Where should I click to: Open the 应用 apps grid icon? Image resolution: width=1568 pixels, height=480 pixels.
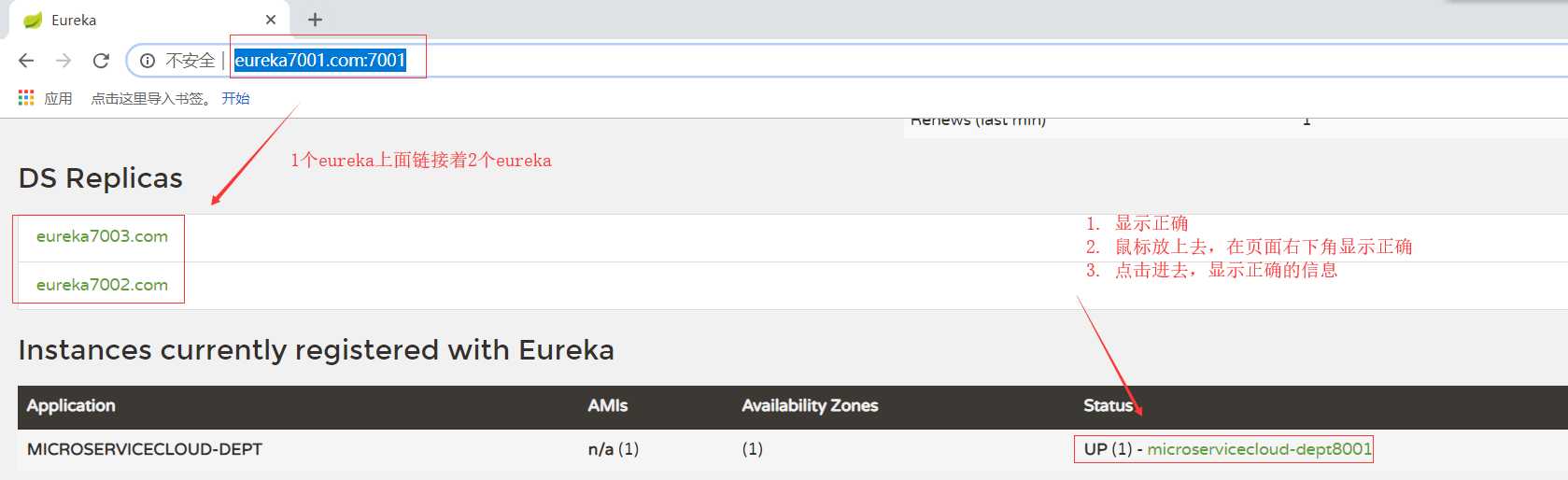26,98
